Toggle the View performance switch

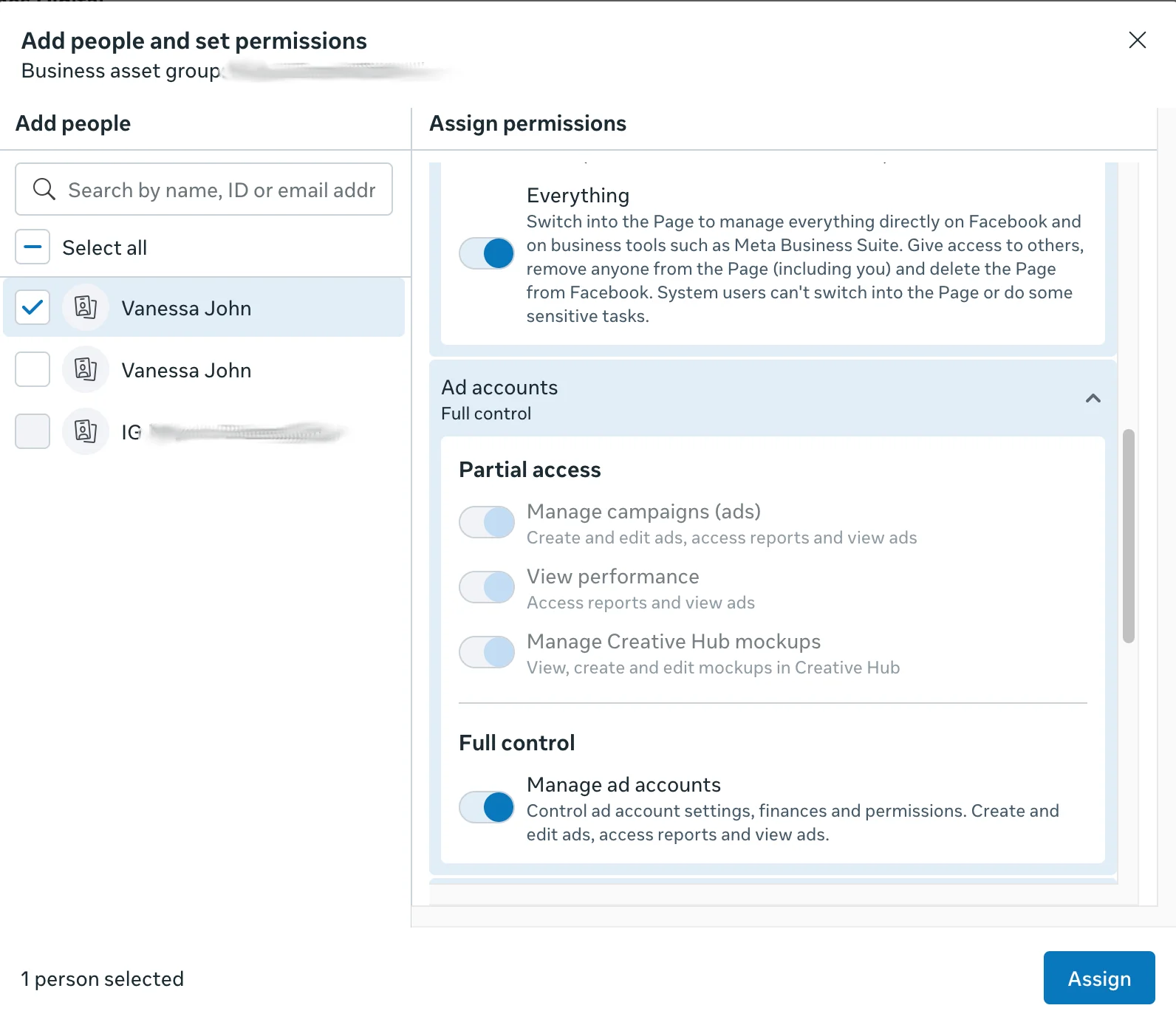coord(487,587)
